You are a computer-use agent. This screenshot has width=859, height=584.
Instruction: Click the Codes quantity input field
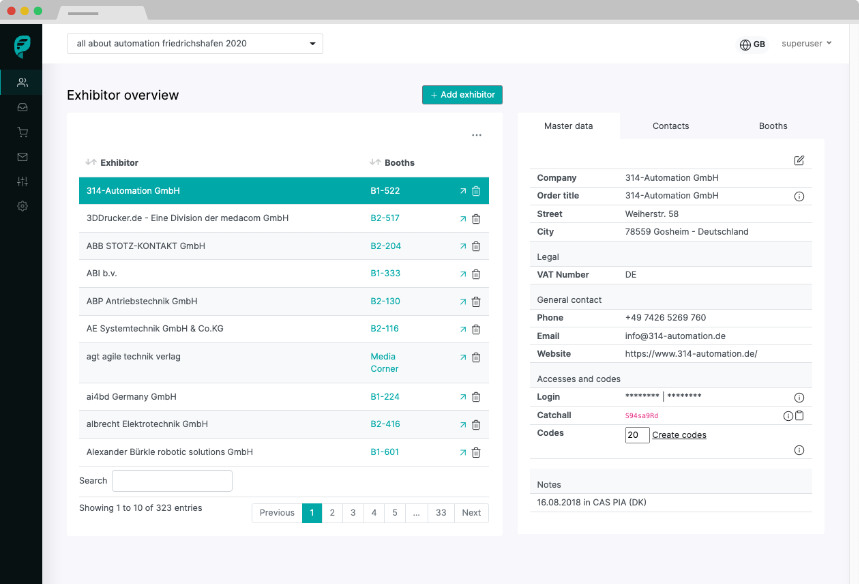point(637,435)
